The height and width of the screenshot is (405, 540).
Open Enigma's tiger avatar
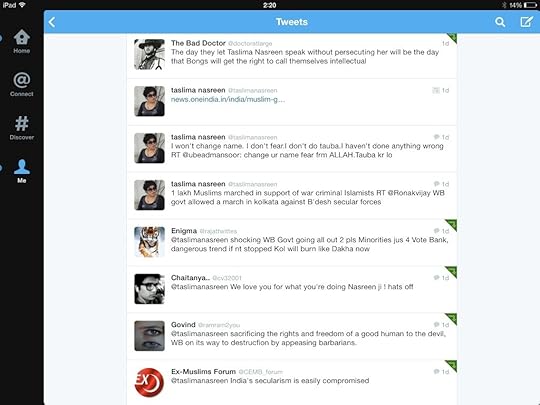point(149,242)
